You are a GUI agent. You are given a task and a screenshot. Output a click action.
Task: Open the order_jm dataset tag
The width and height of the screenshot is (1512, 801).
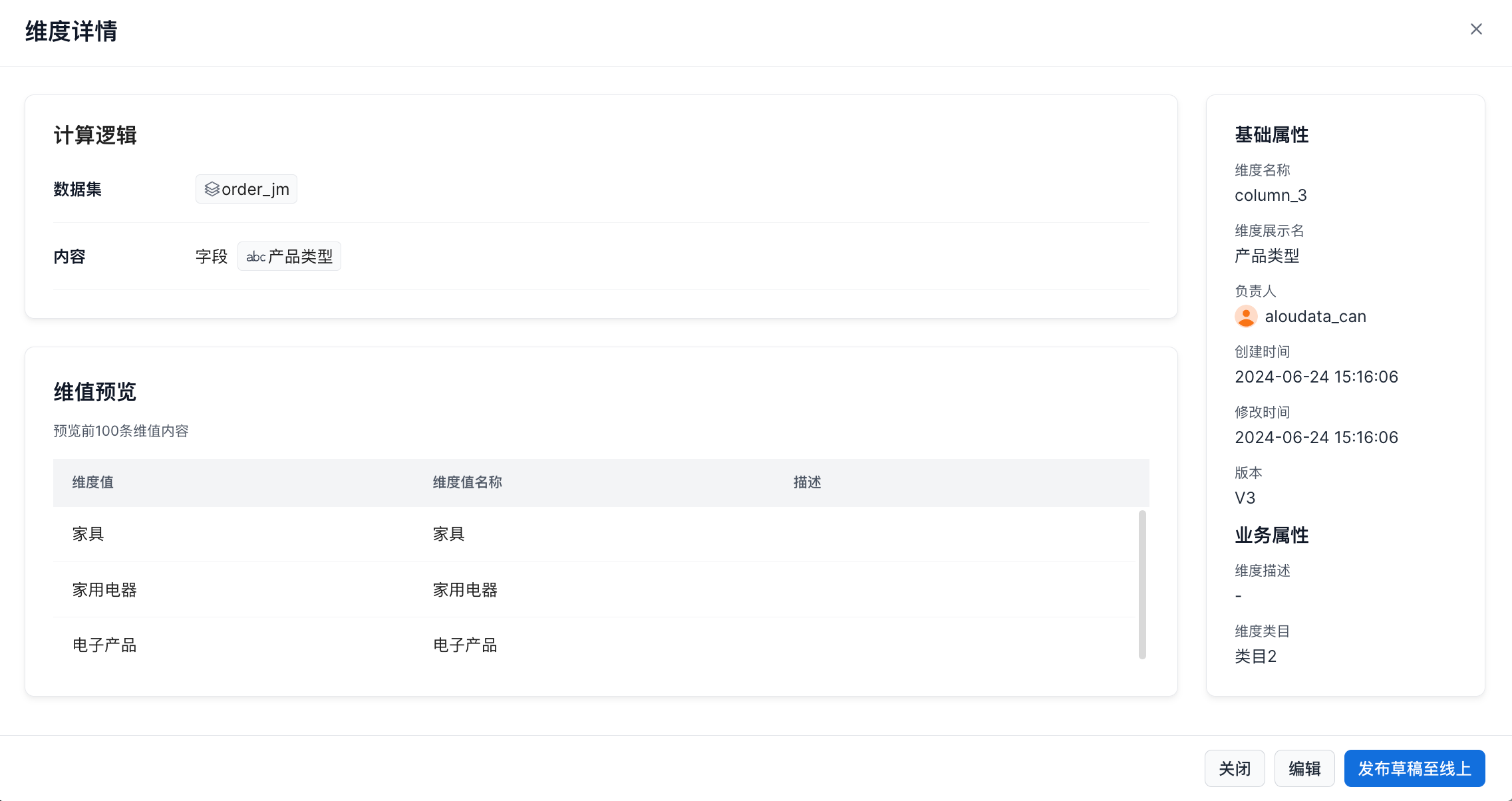click(255, 190)
